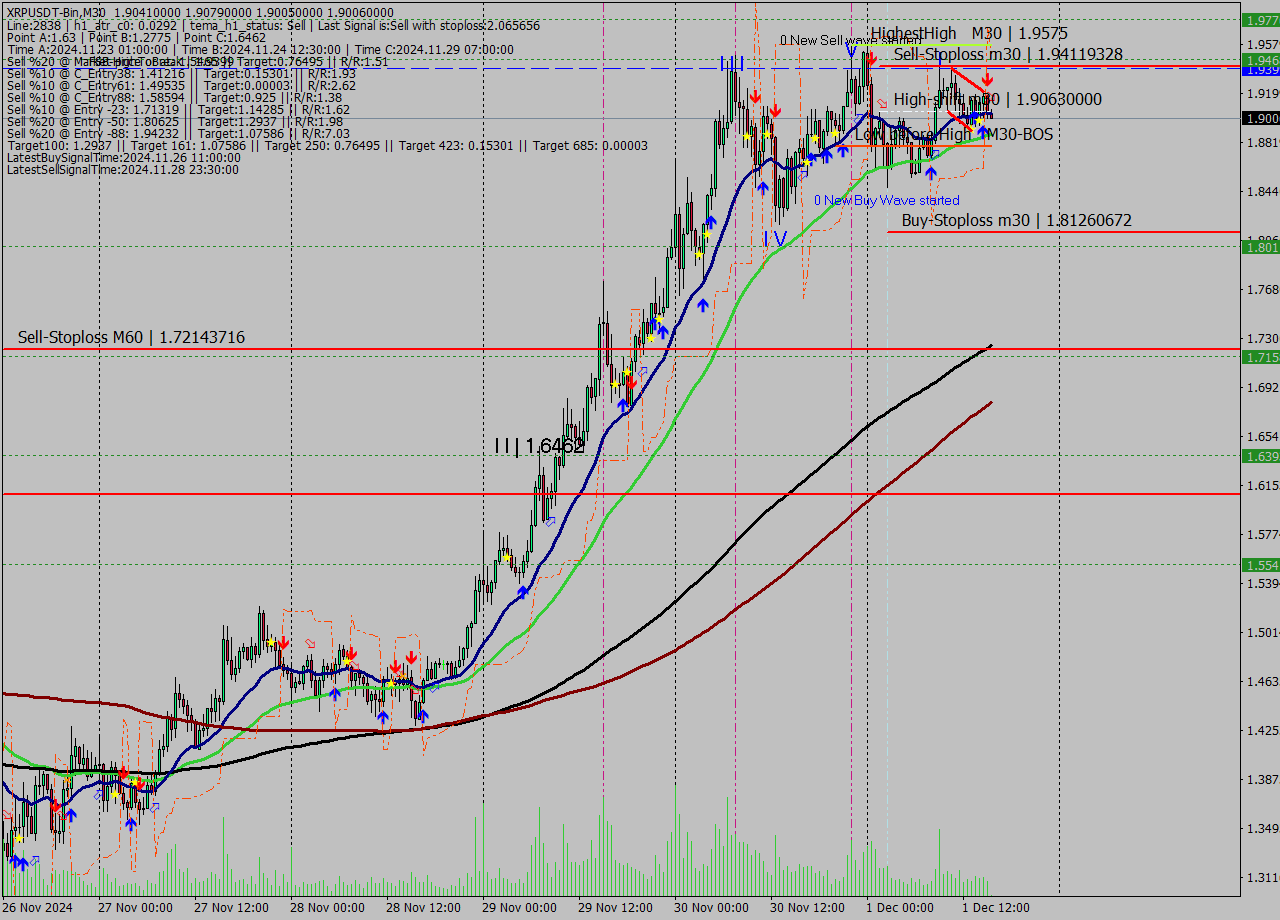Image resolution: width=1280 pixels, height=920 pixels.
Task: Select the 'II | 1.6462' wave label
Action: point(540,446)
